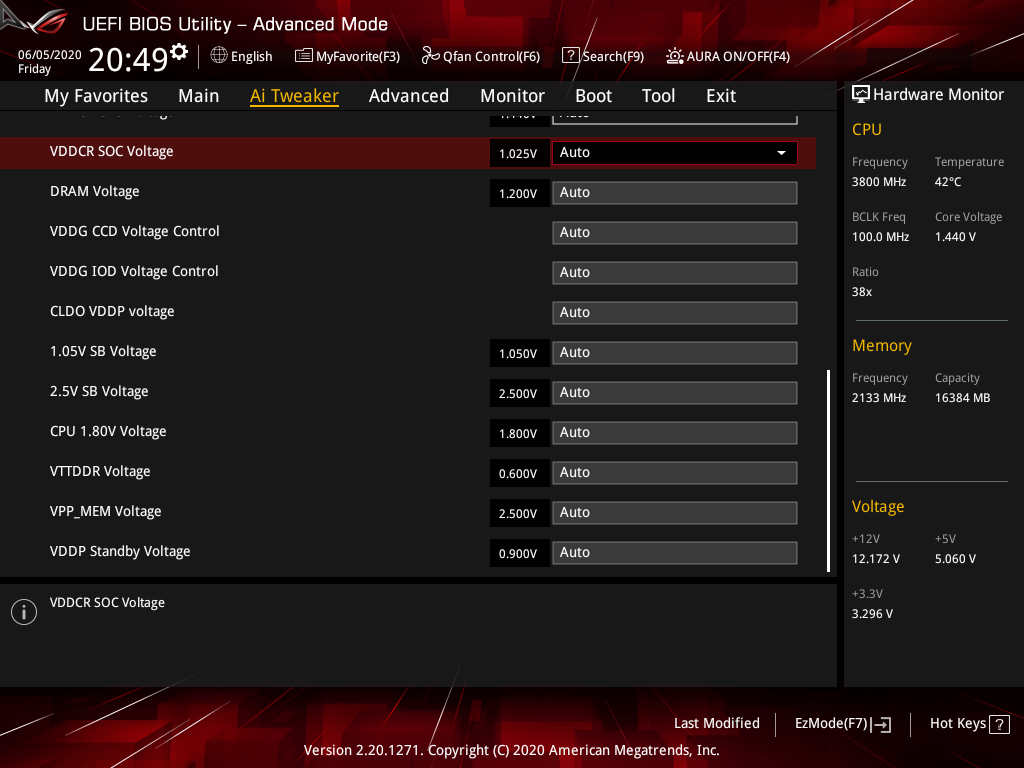The height and width of the screenshot is (768, 1024).
Task: Expand VDDCR SOC Voltage dropdown arrow
Action: [x=781, y=153]
